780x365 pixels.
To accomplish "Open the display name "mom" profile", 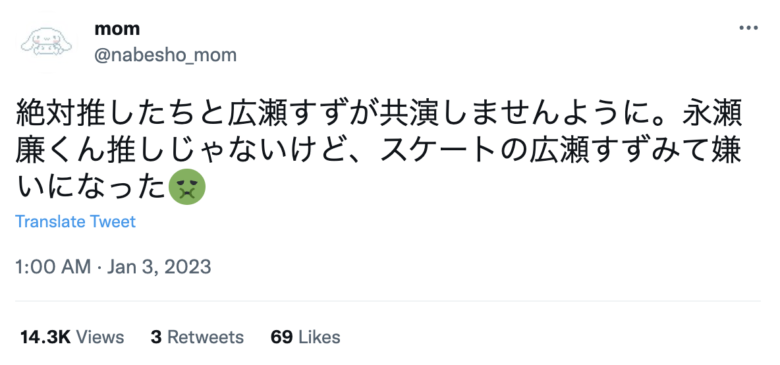I will [117, 29].
